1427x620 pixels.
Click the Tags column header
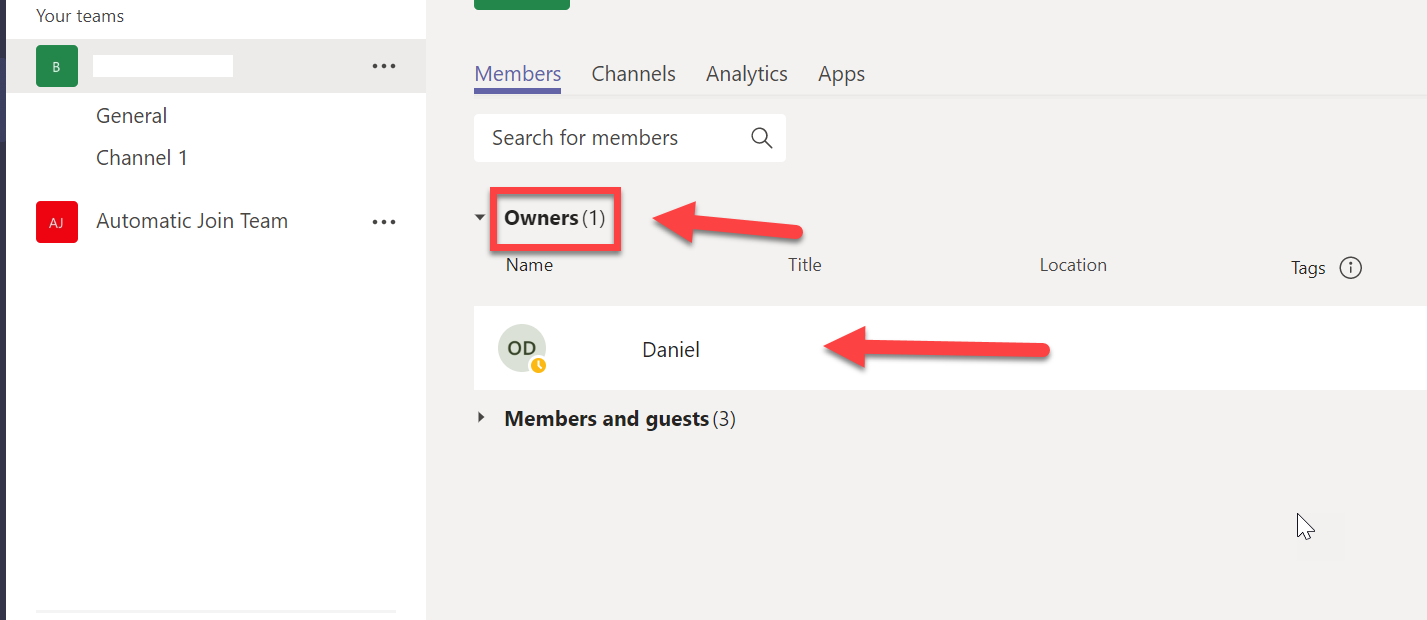tap(1308, 268)
